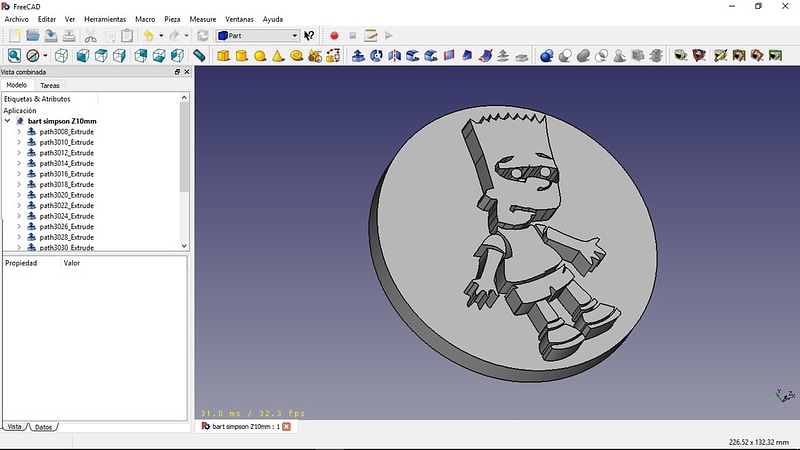
Task: Expand path3014_Extrude tree item
Action: [19, 163]
